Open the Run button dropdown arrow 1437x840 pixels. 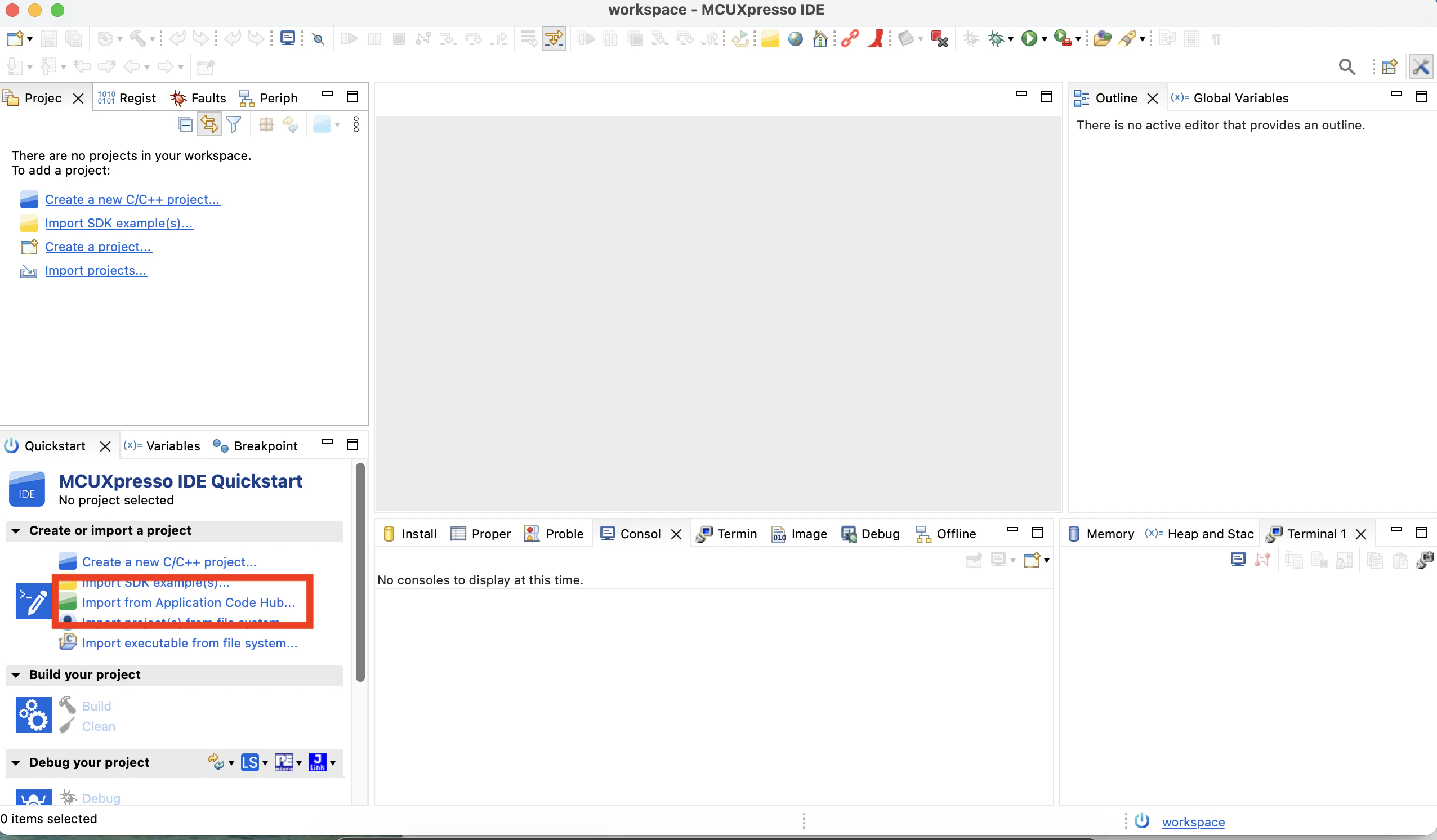(1044, 39)
